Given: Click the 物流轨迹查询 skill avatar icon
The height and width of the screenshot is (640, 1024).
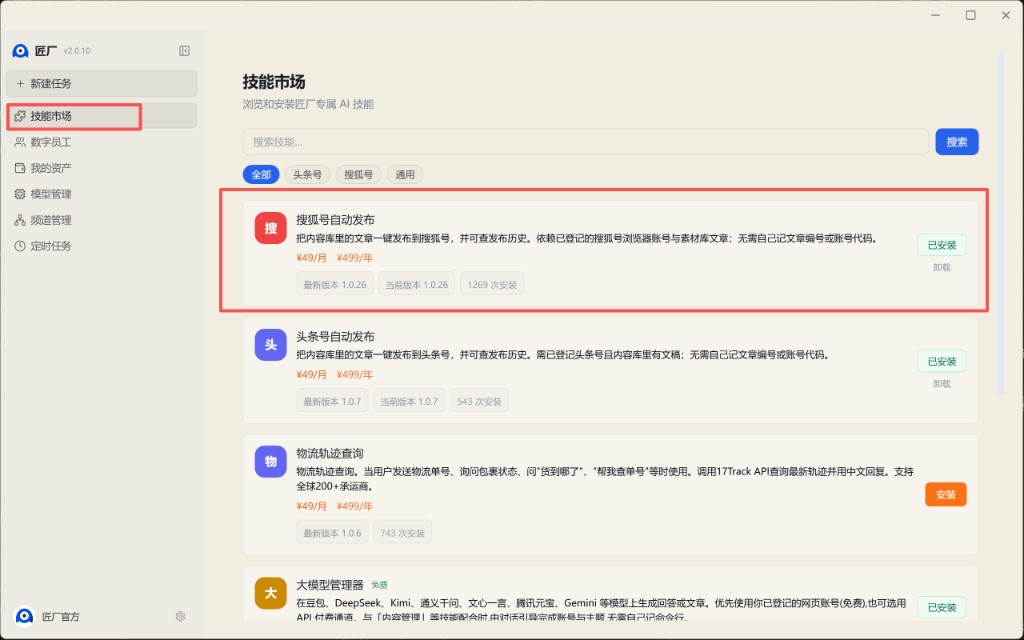Looking at the screenshot, I should 270,462.
